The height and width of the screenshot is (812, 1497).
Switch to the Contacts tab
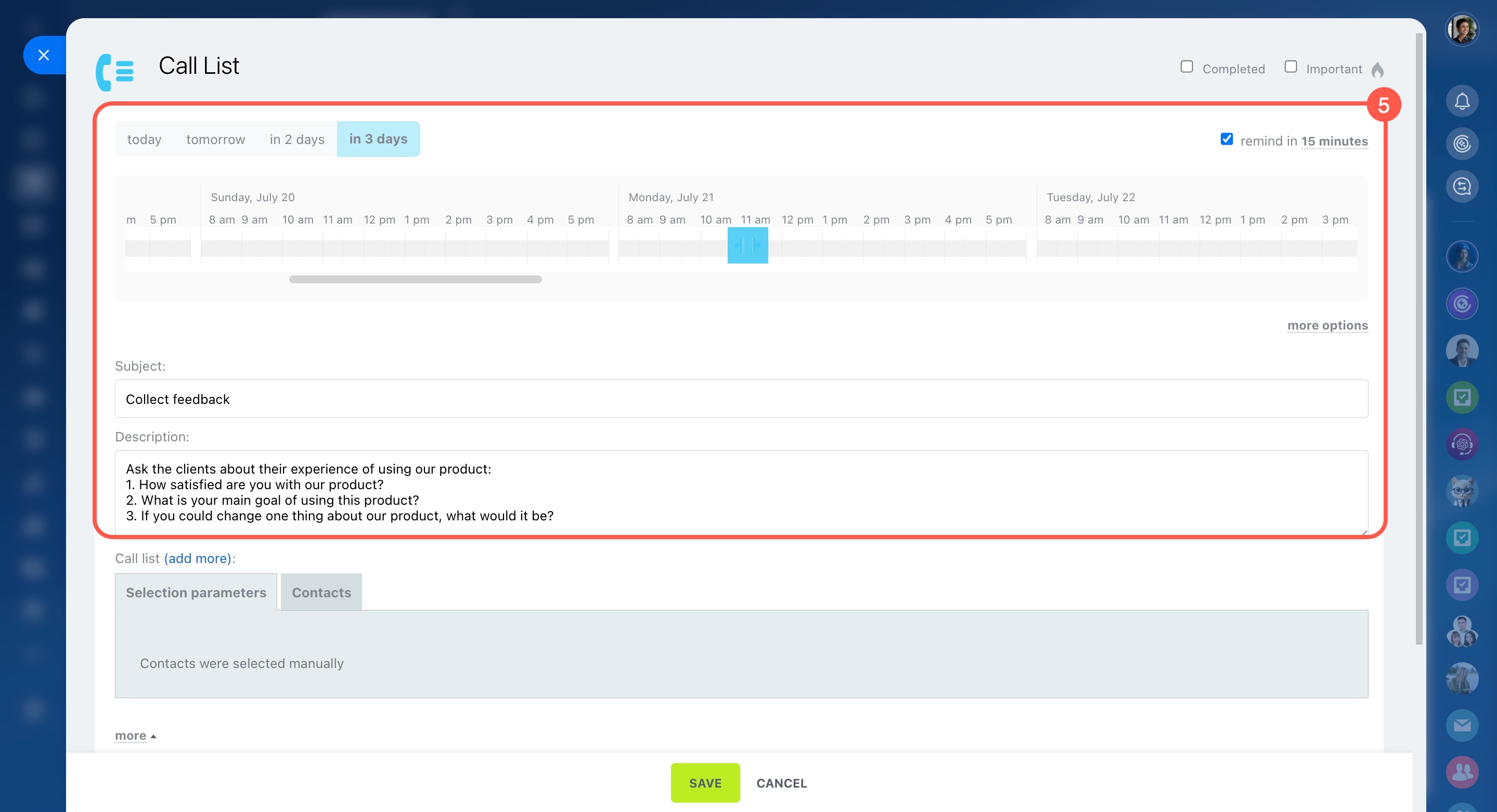click(x=321, y=593)
